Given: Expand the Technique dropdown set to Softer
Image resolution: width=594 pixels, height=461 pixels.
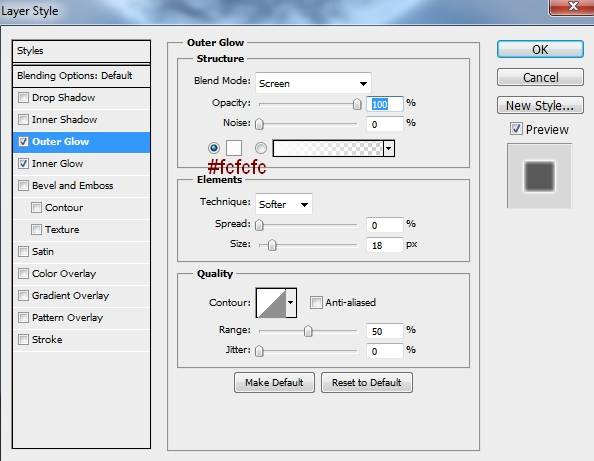Looking at the screenshot, I should [284, 204].
